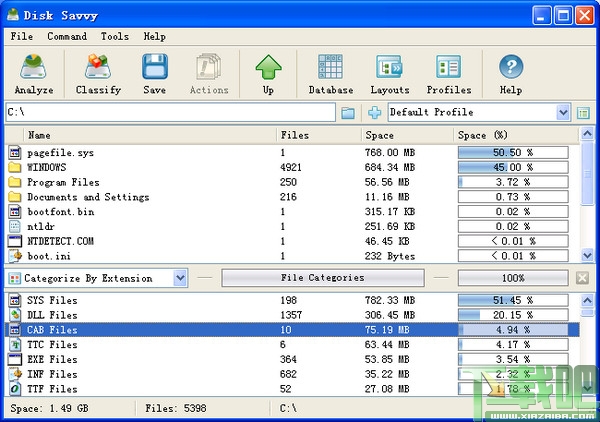Click the Files: 5398 status entry
This screenshot has width=600, height=422.
click(x=176, y=409)
